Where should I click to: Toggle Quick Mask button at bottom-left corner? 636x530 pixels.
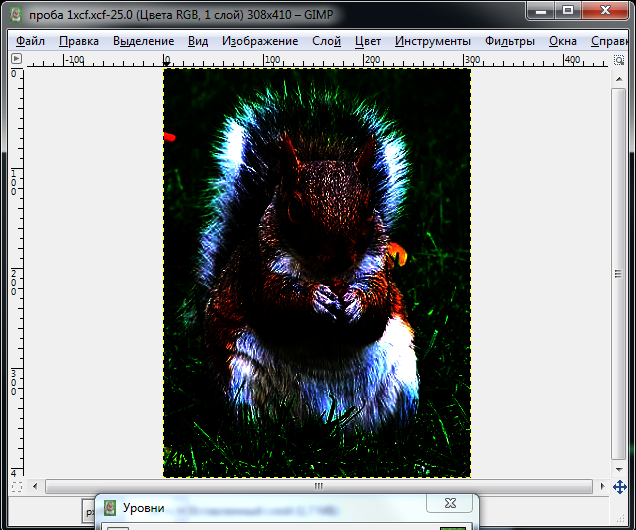pos(17,486)
